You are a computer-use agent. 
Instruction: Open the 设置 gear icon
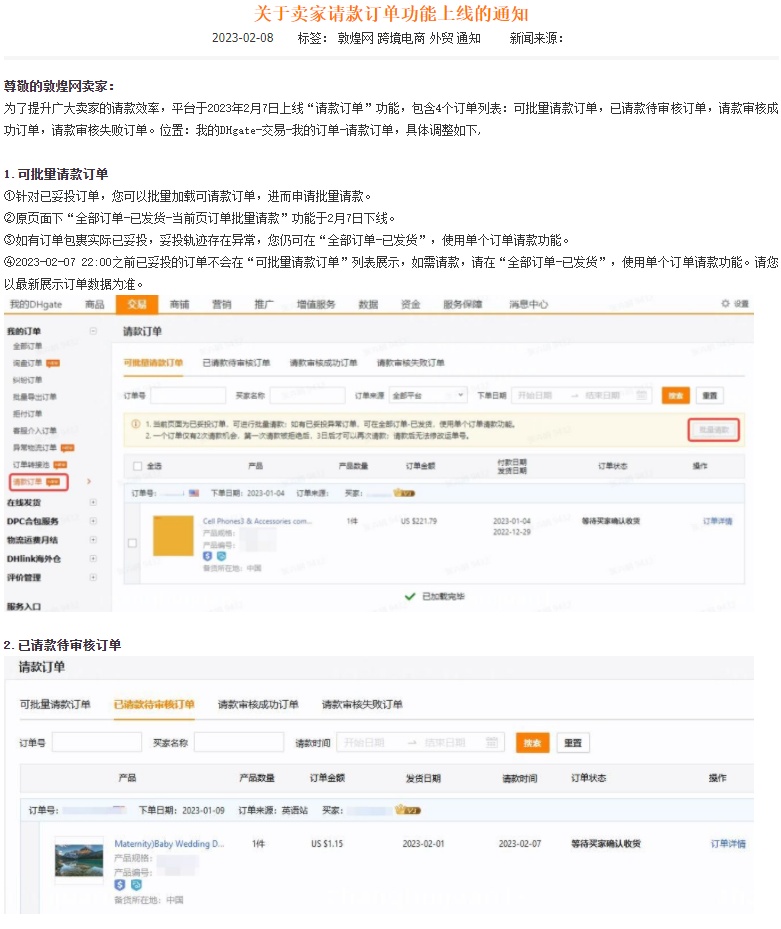point(725,303)
